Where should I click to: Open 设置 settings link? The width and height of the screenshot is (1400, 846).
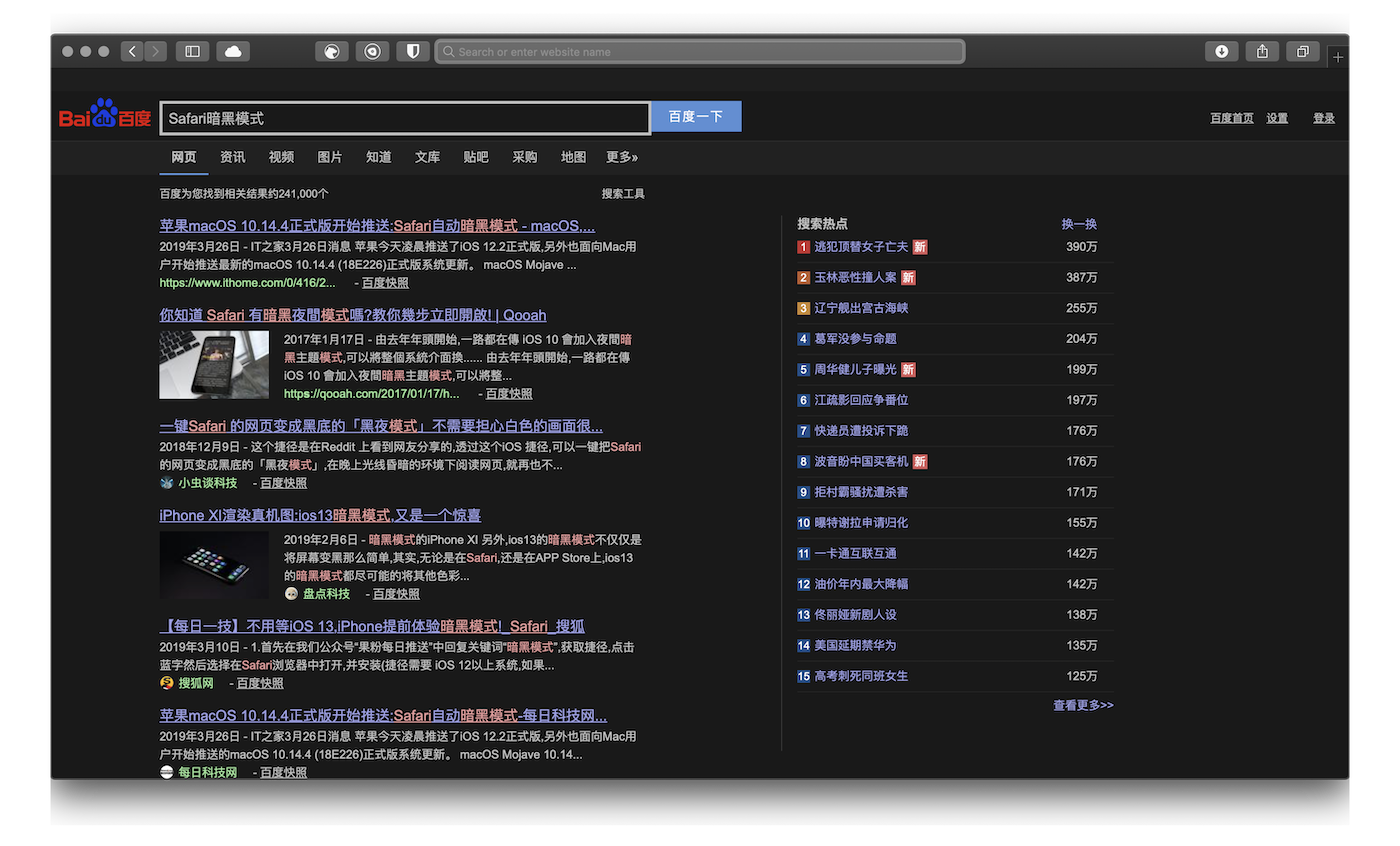coord(1277,118)
